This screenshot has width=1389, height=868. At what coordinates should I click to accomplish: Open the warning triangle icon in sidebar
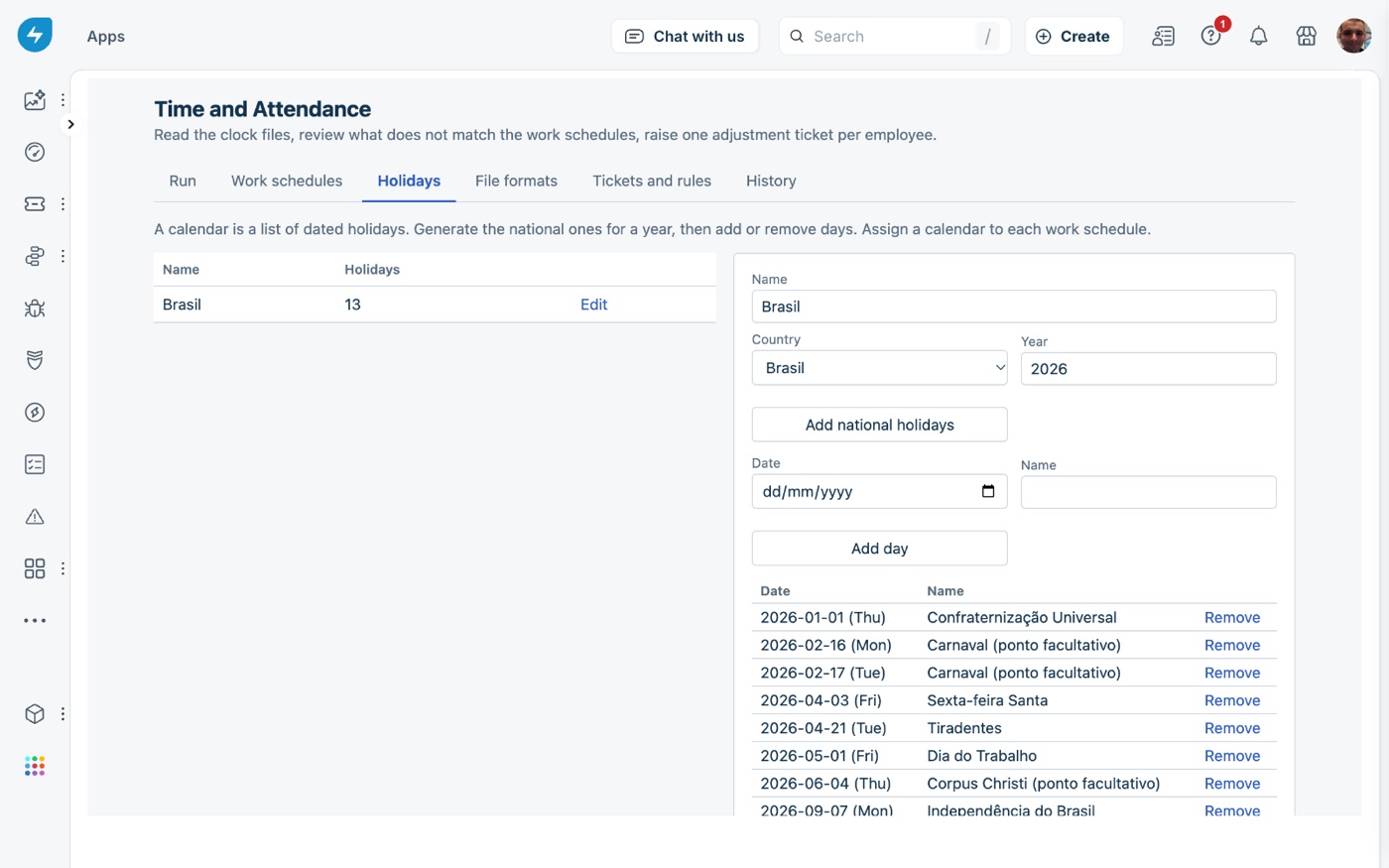click(x=35, y=517)
